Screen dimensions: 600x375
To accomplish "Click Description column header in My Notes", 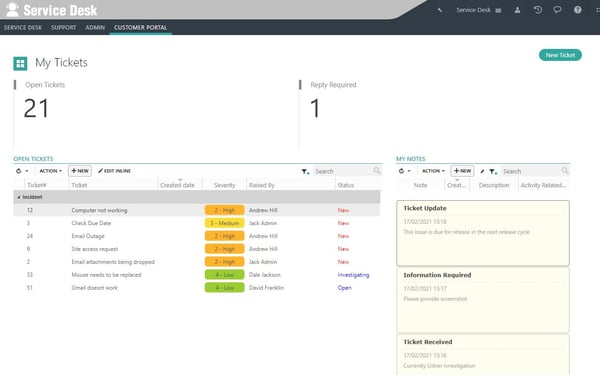I will 494,185.
